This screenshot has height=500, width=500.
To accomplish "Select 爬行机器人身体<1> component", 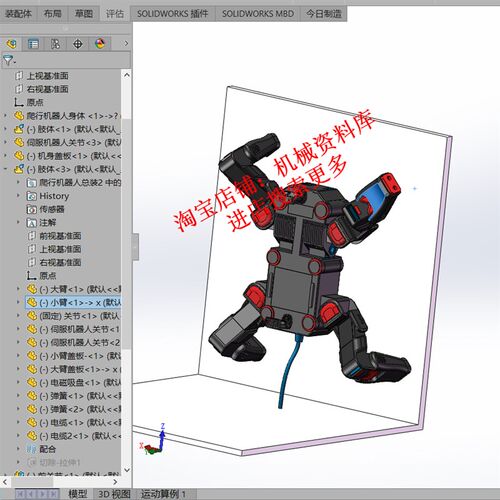I will coord(73,116).
